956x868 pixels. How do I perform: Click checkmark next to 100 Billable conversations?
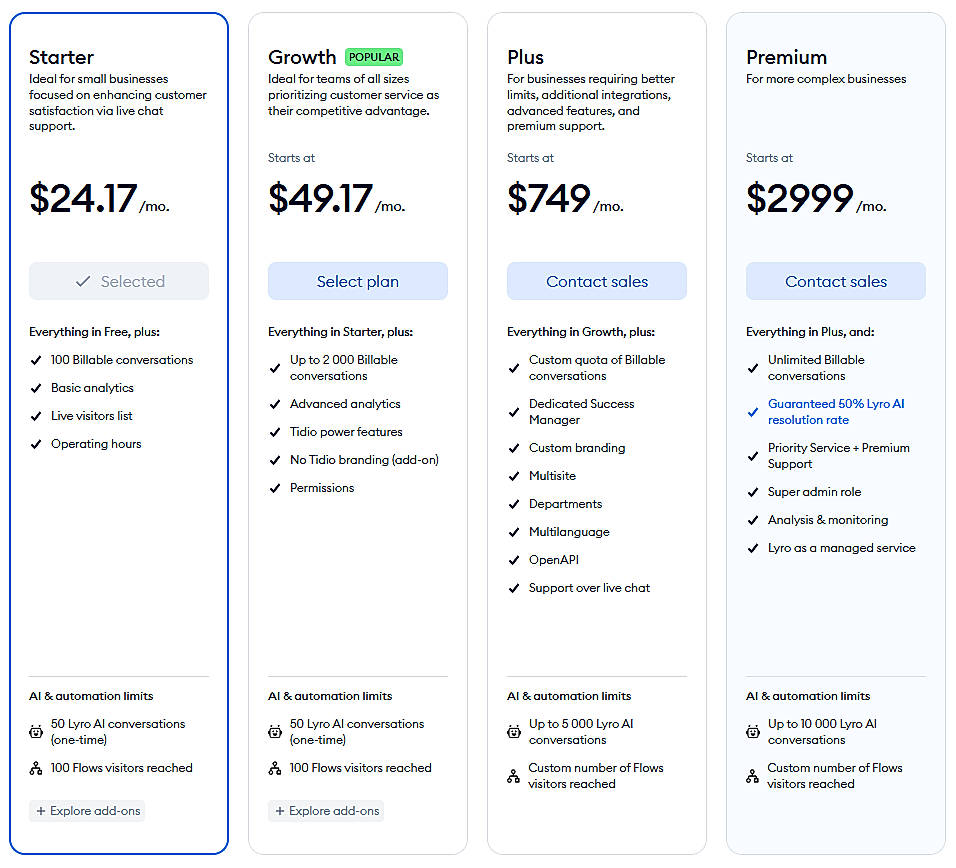tap(36, 360)
